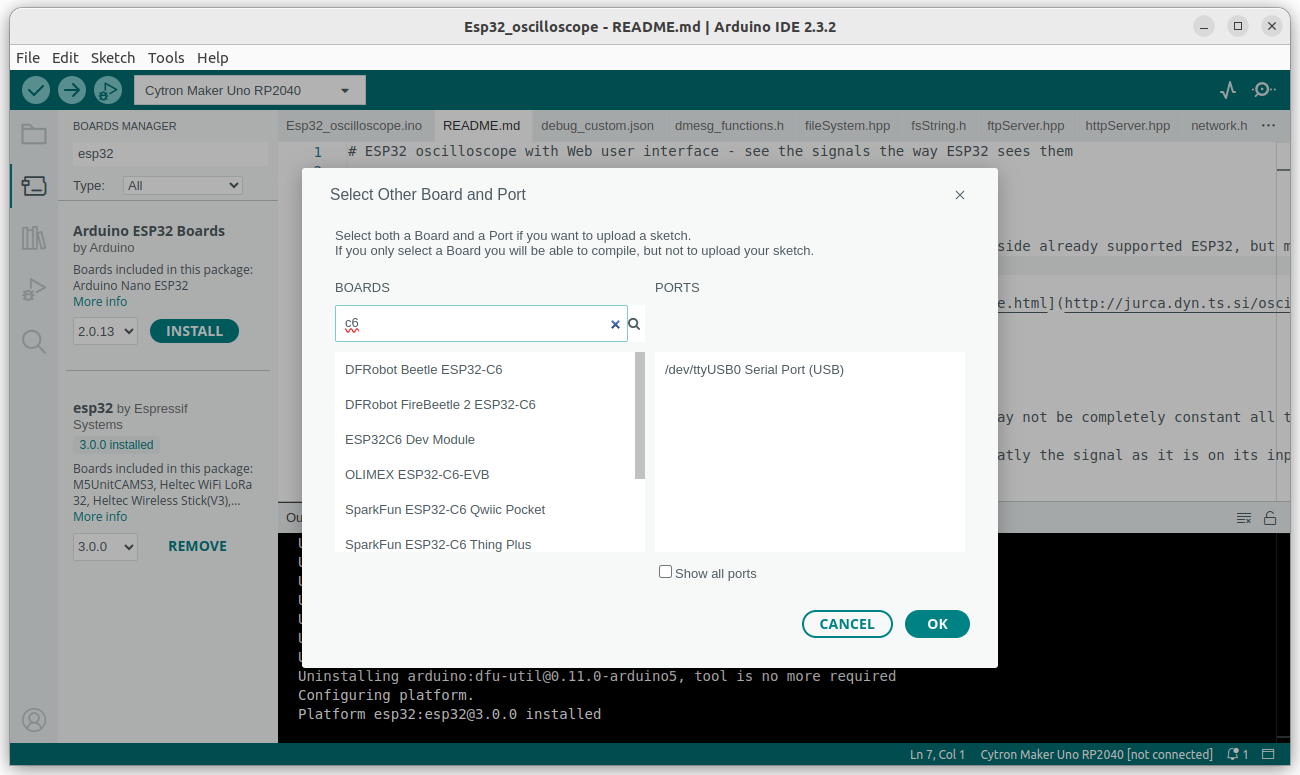Open the Cytron Maker Uno RP2040 board selector

[x=250, y=90]
